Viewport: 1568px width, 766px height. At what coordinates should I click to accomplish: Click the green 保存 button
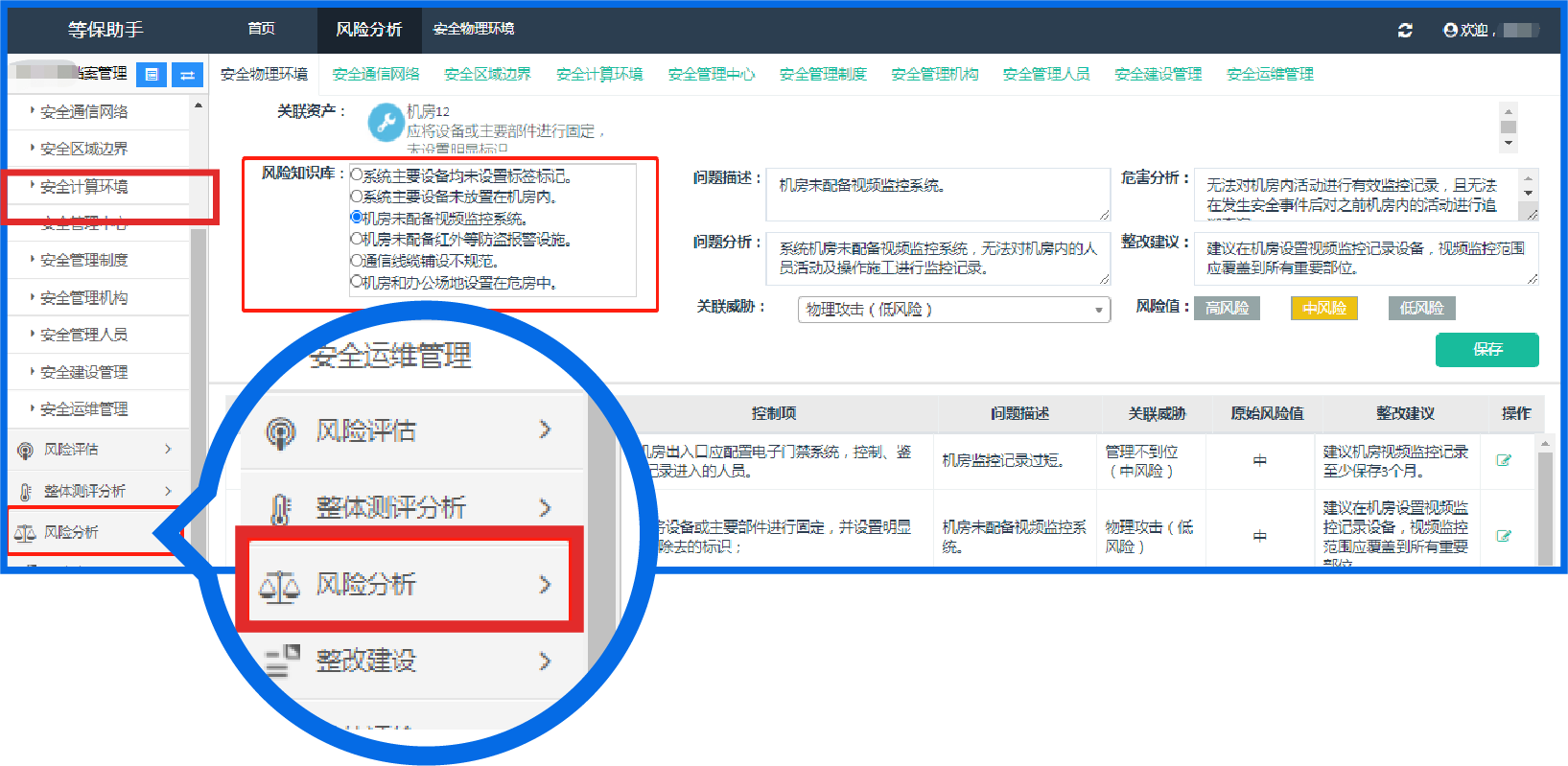[x=1487, y=350]
